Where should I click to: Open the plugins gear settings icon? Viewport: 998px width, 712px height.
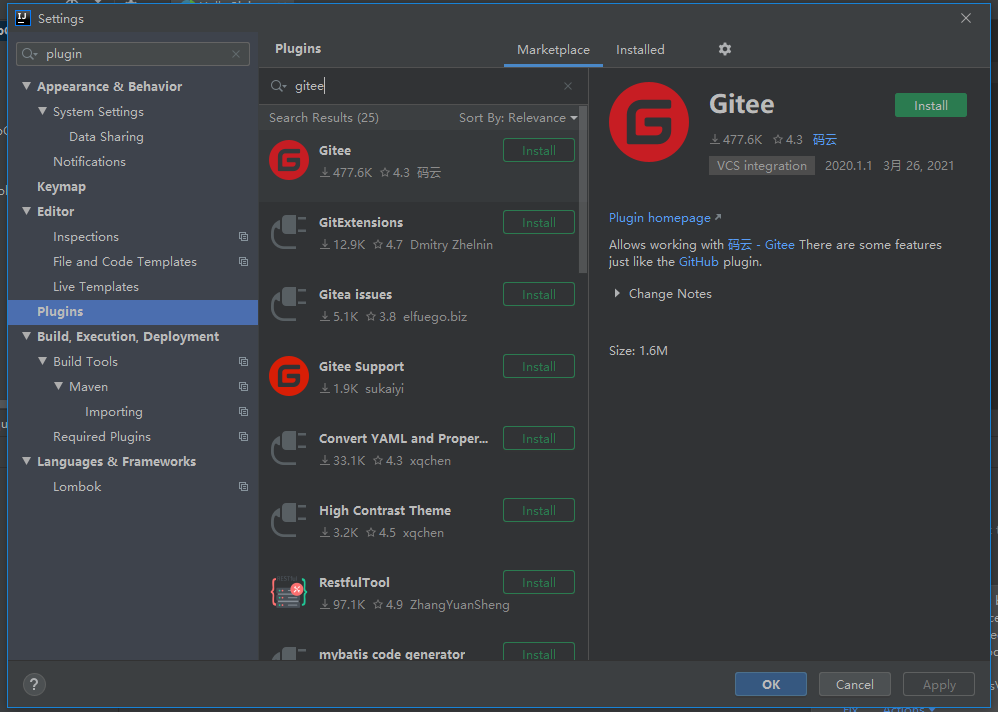724,49
